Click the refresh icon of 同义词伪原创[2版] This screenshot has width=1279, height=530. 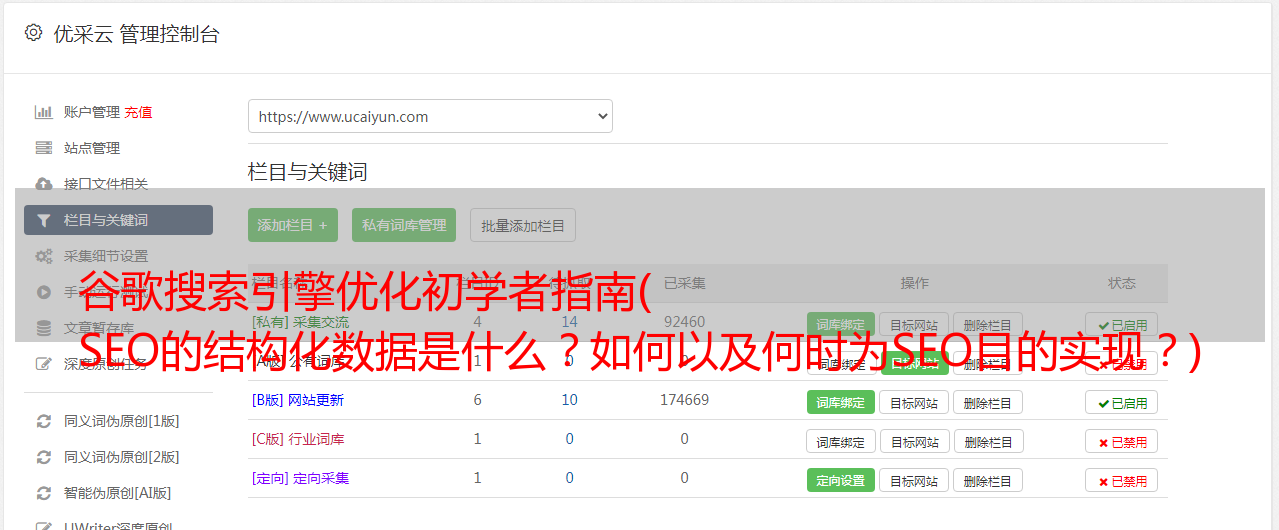pos(44,457)
